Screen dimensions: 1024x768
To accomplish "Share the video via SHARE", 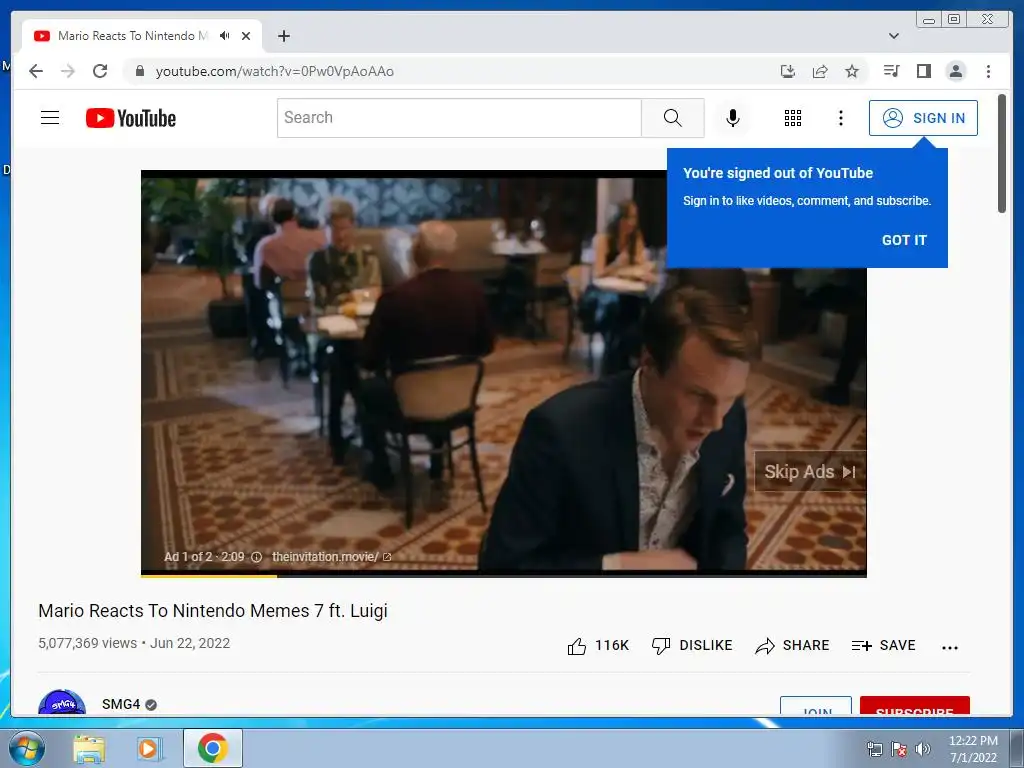I will tap(792, 646).
